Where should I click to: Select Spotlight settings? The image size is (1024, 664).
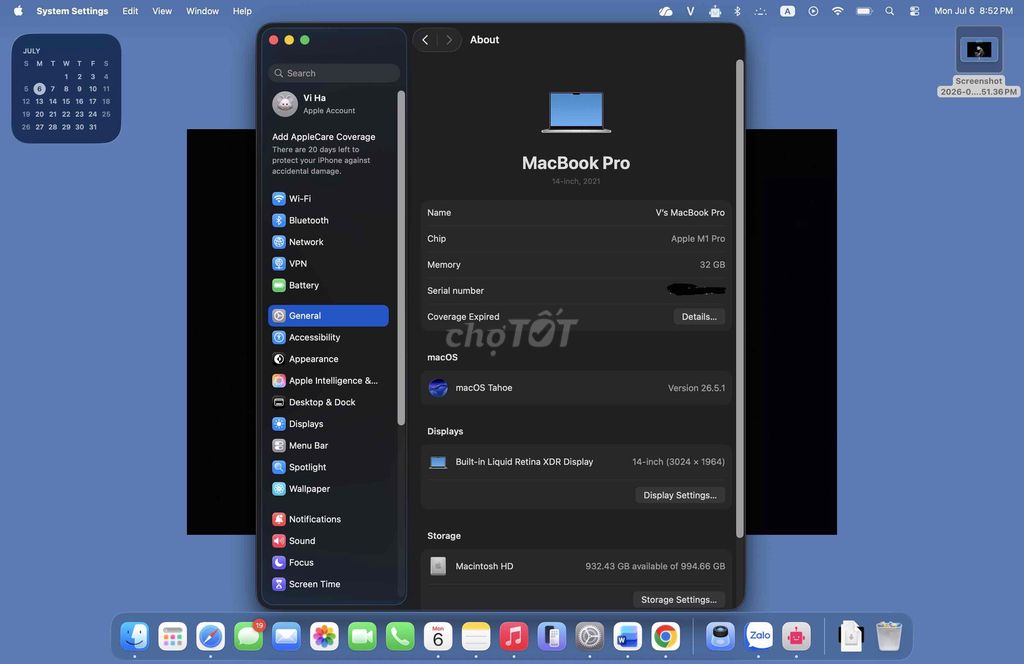tap(328, 466)
